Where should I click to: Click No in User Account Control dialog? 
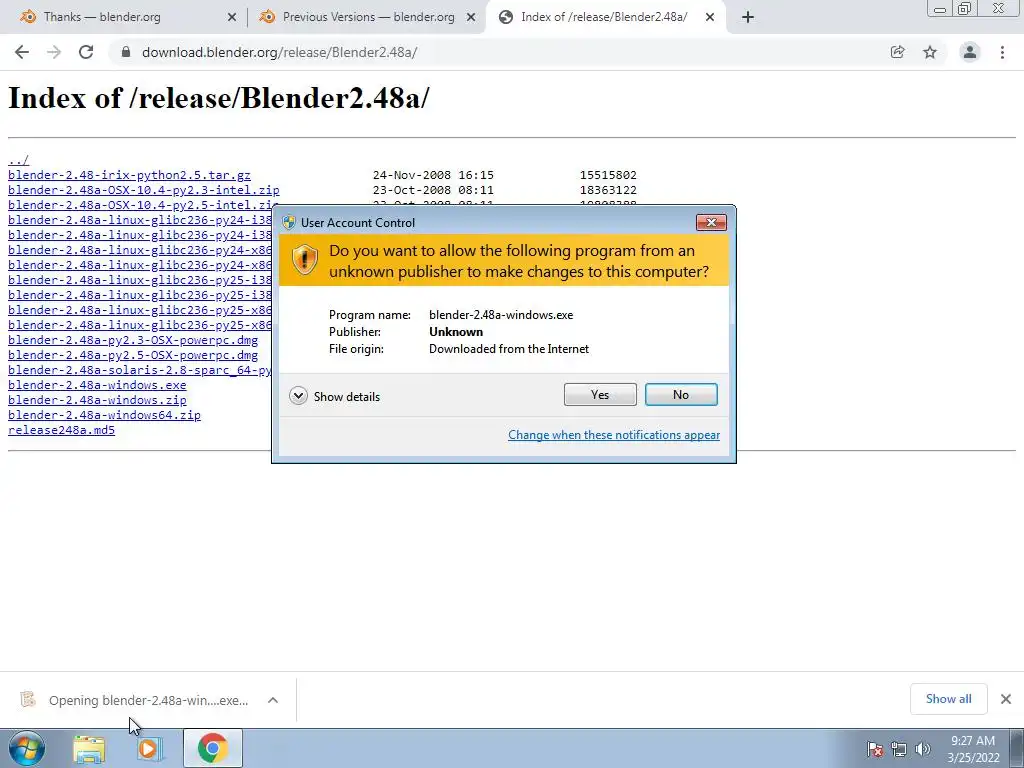[680, 394]
